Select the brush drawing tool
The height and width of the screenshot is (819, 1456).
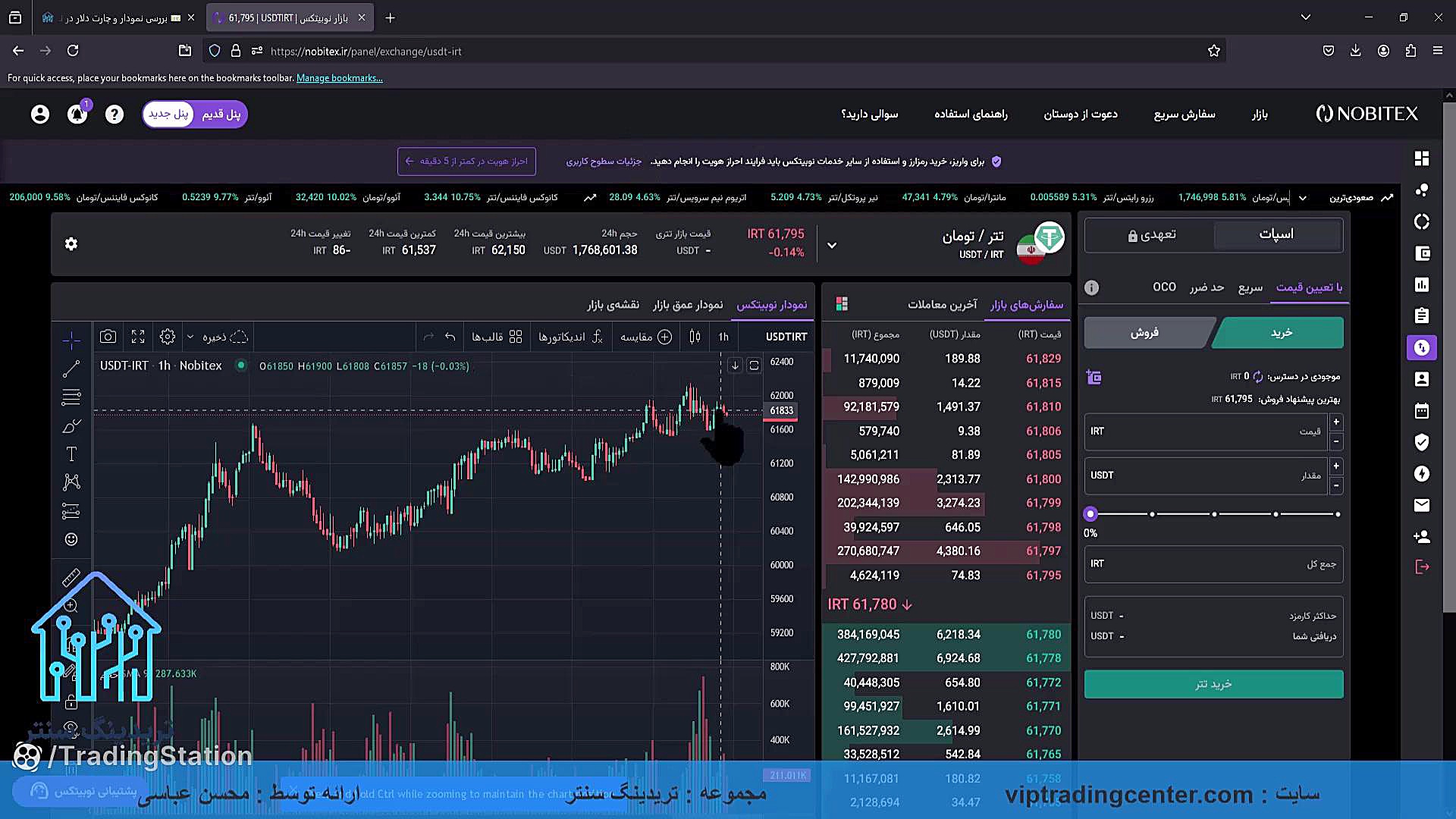point(71,426)
